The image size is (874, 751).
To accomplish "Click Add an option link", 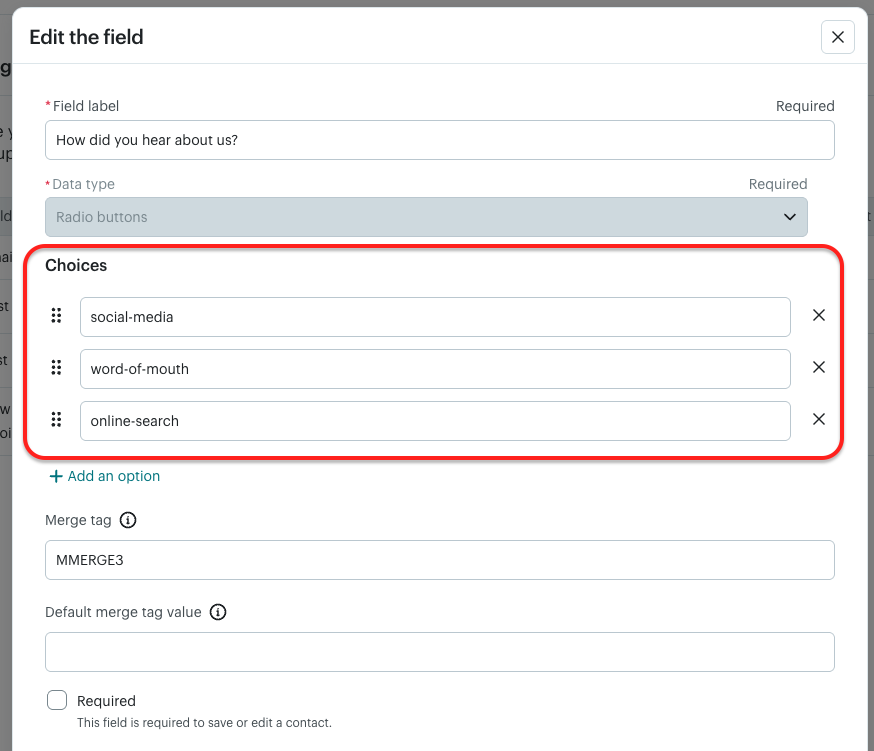I will pos(105,476).
